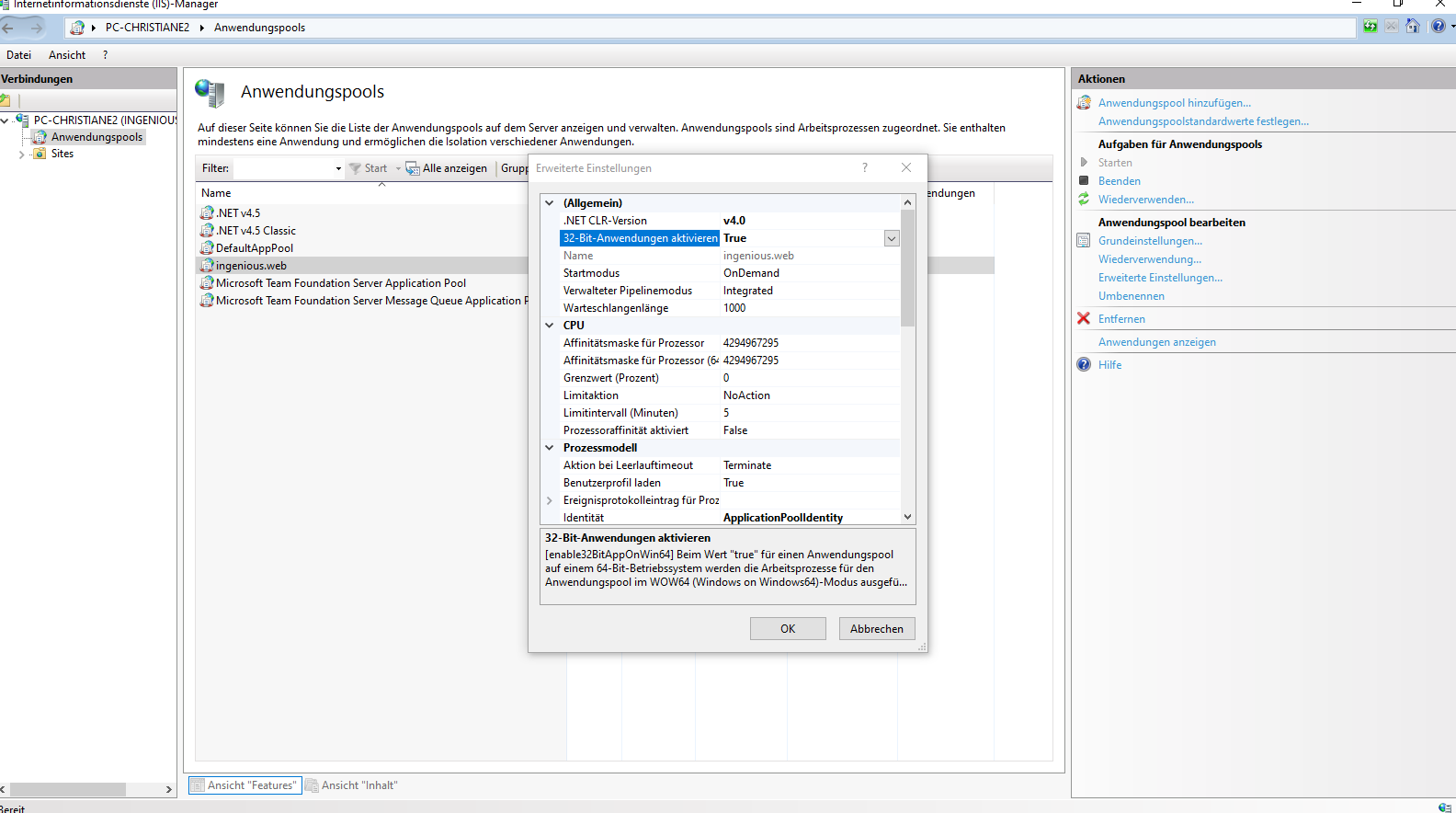Click the connections horizontal scrollbar thumb
This screenshot has height=813, width=1456.
tap(68, 789)
